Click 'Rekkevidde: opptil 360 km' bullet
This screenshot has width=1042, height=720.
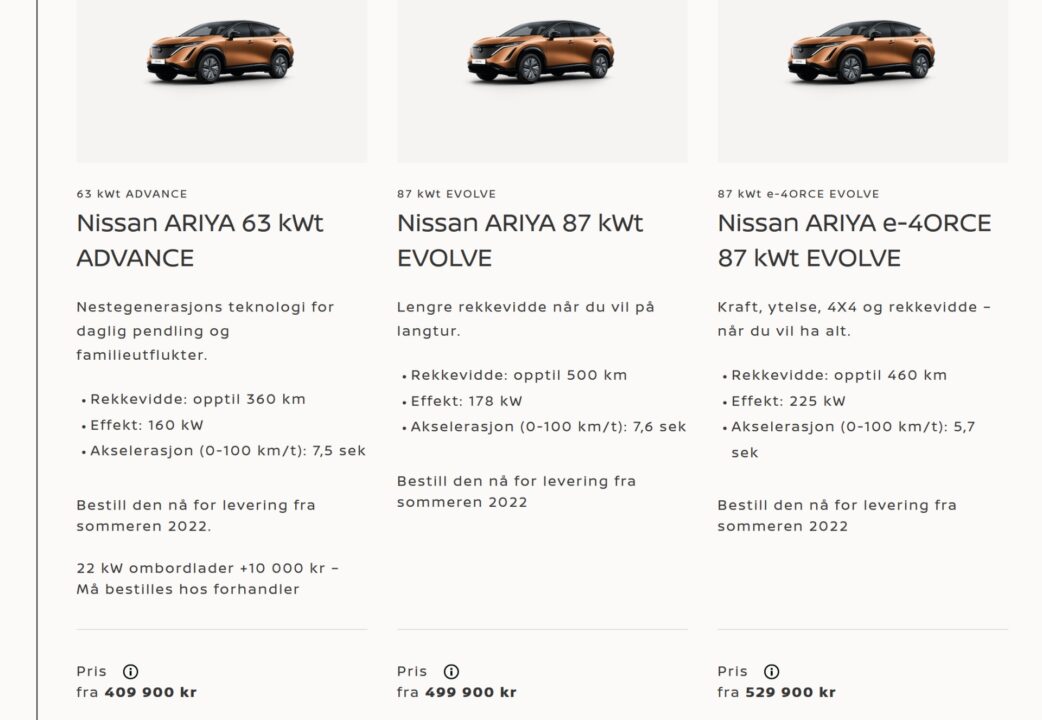[197, 399]
